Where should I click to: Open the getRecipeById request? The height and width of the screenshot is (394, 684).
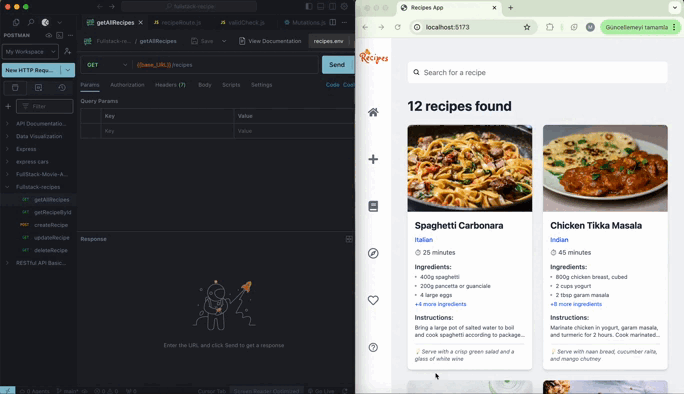tap(52, 212)
